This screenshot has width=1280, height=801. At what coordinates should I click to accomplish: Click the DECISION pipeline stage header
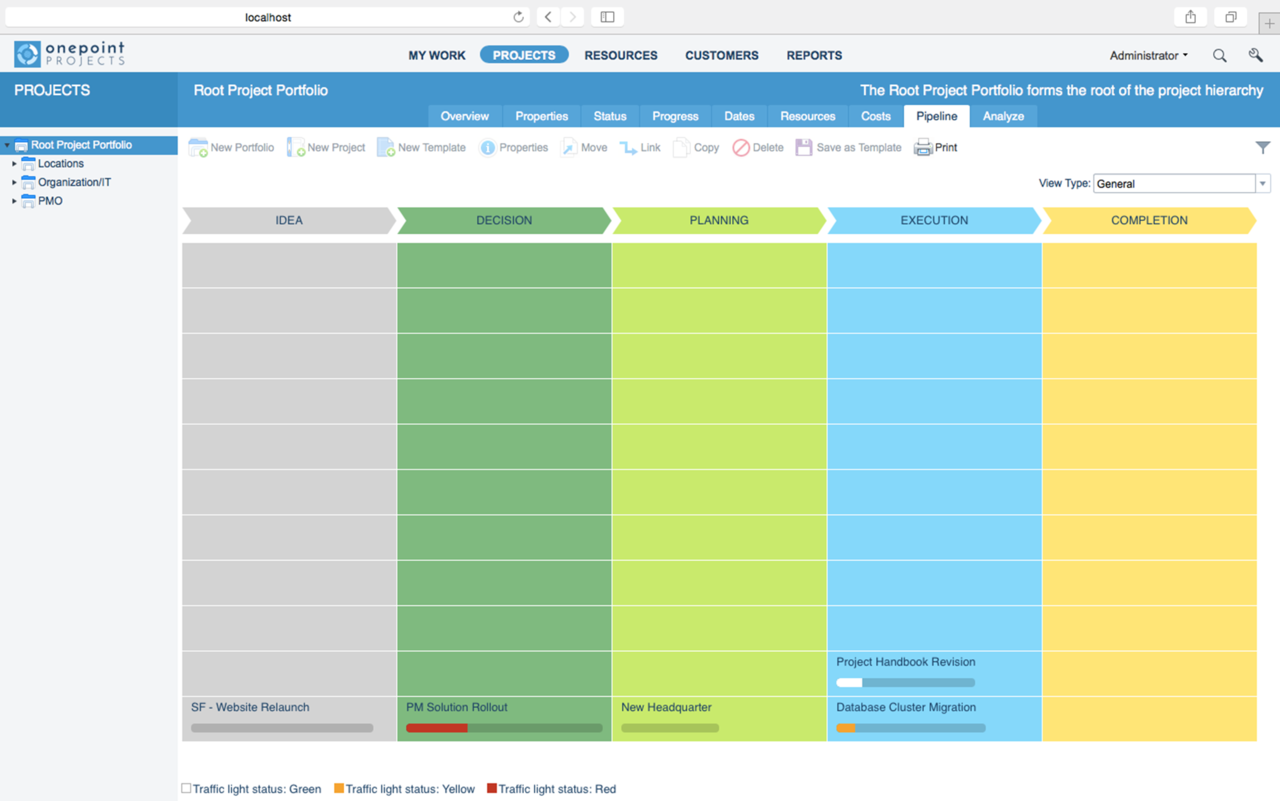click(x=504, y=220)
